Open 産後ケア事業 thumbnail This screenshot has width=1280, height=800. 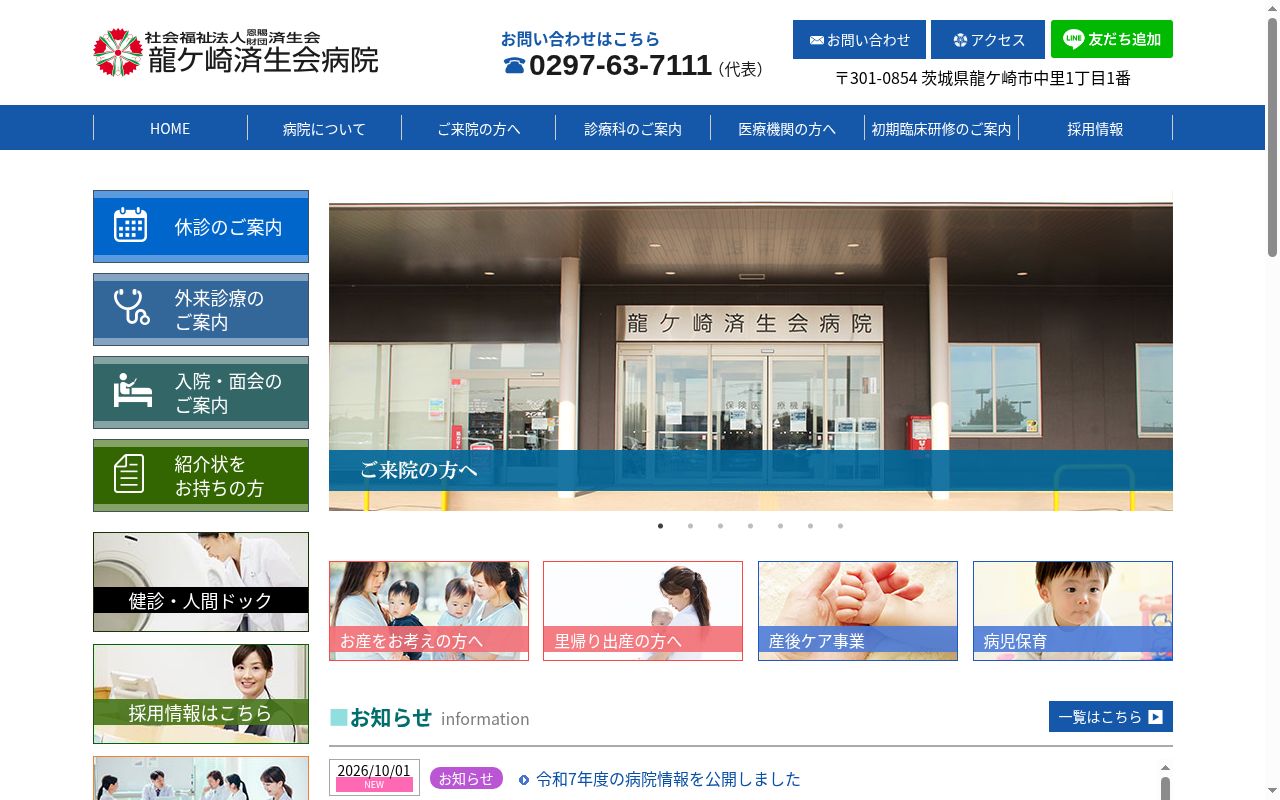coord(858,611)
